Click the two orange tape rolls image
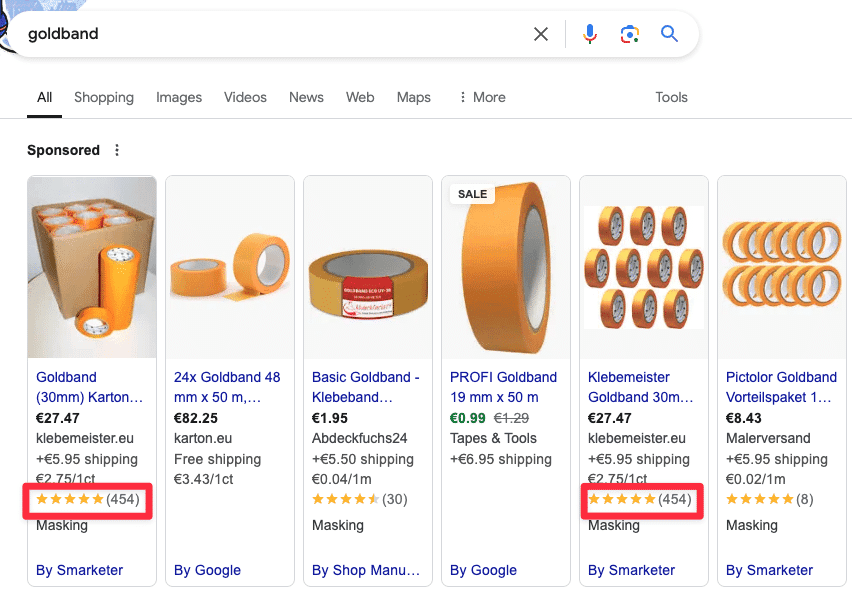 (230, 267)
